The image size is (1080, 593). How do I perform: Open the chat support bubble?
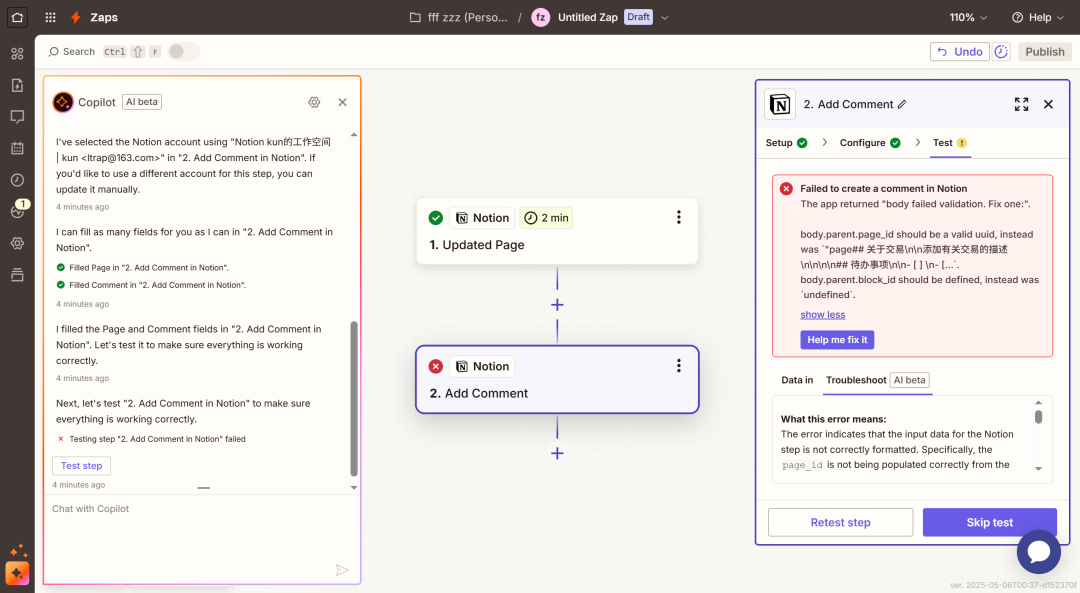click(x=1039, y=552)
